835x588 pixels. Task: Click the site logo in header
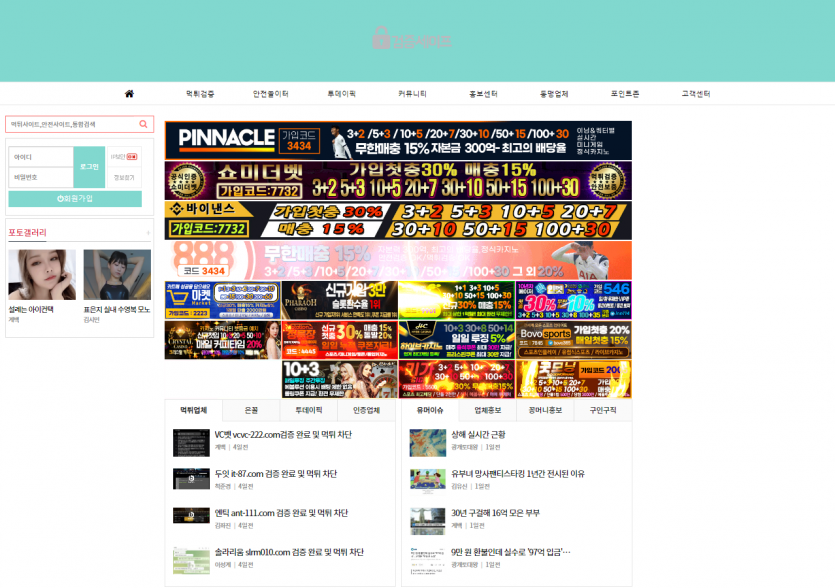coord(411,39)
